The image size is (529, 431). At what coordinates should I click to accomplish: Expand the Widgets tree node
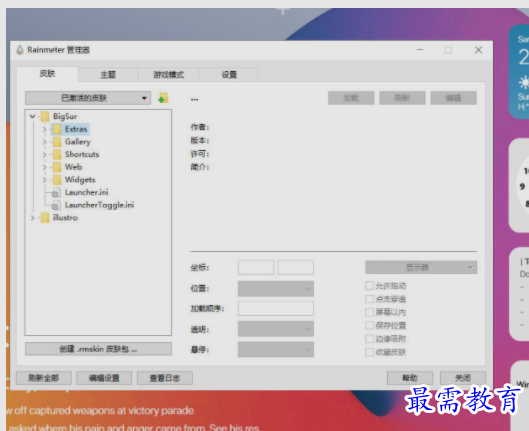click(x=44, y=180)
